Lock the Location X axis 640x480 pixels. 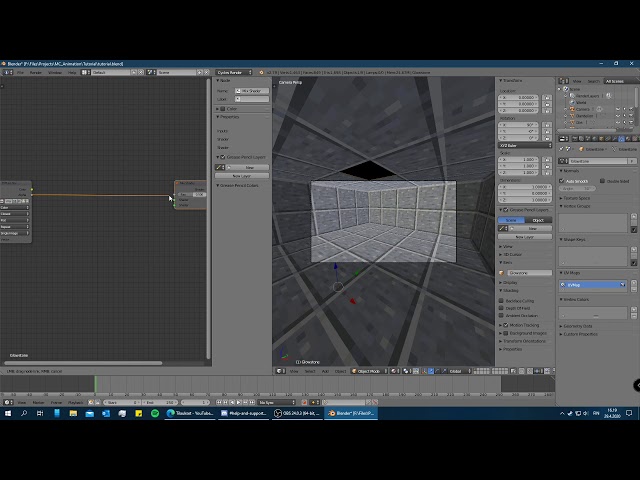click(x=547, y=98)
